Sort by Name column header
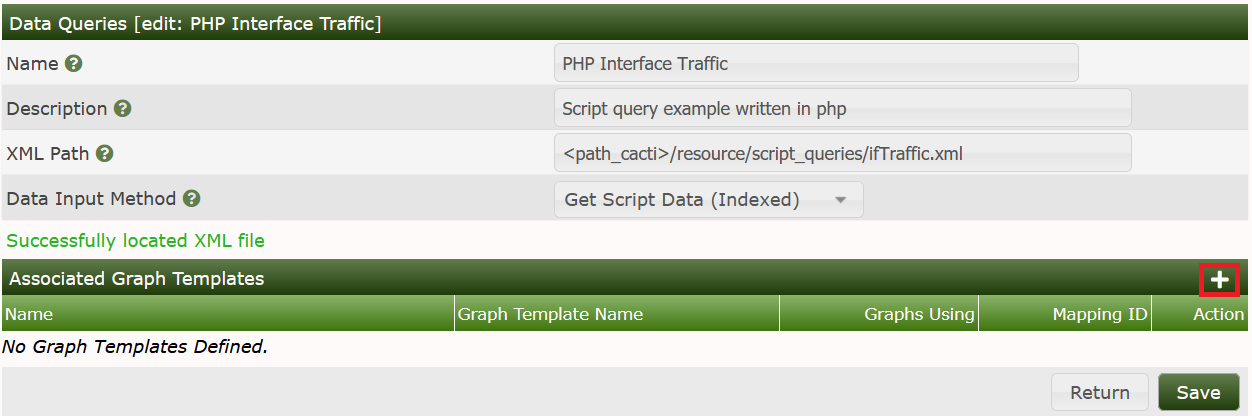Screen dimensions: 1252x416 [228, 314]
